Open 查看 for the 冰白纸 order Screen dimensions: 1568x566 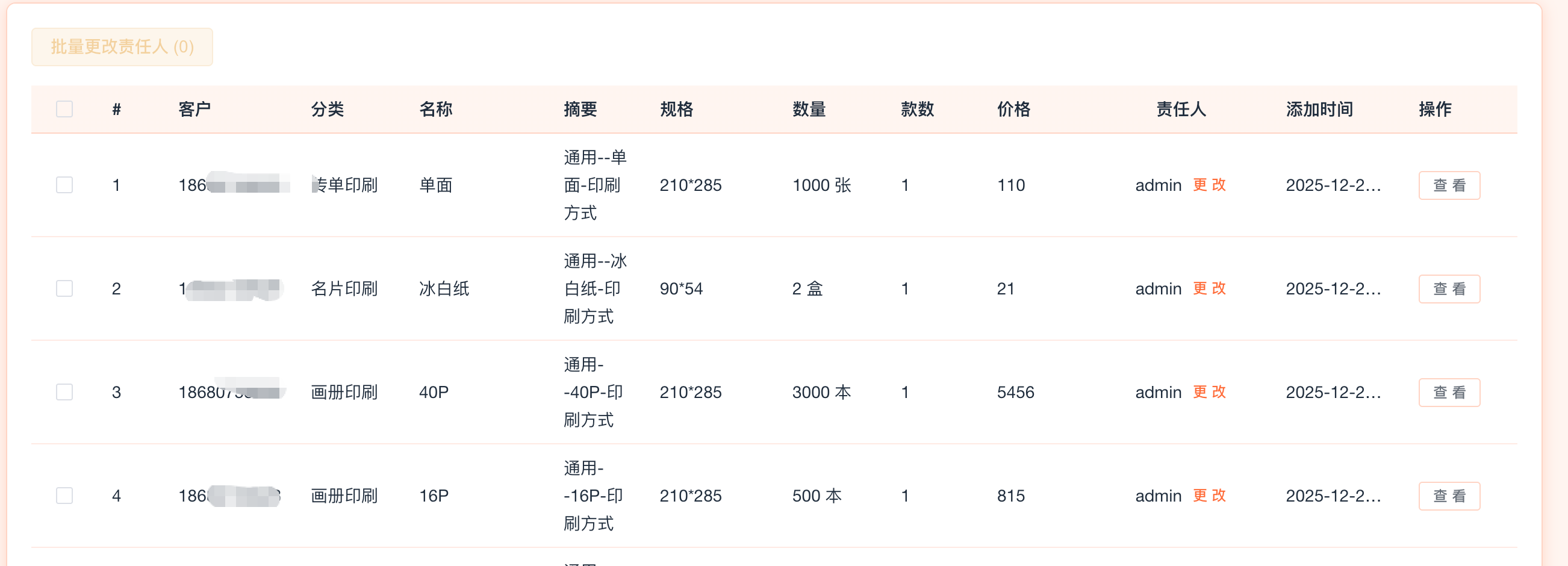[x=1449, y=288]
